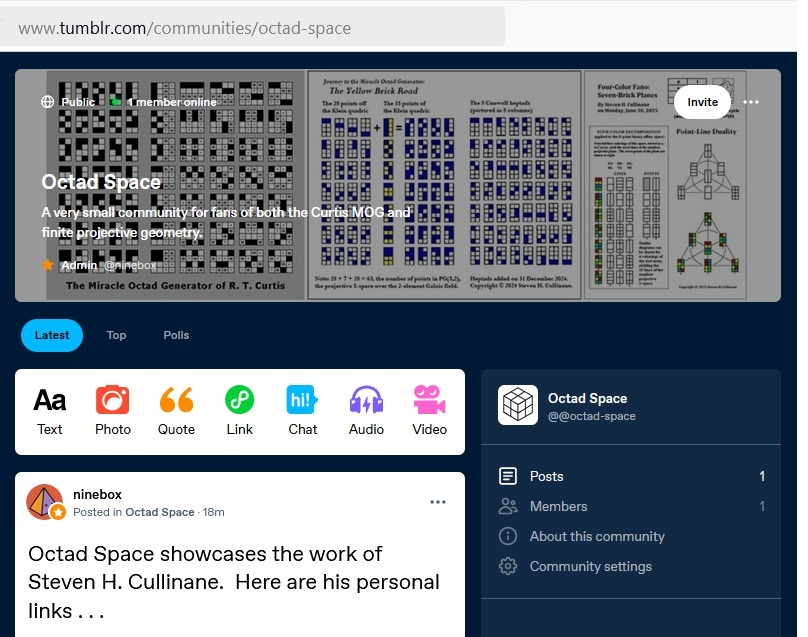View the community Posts in sidebar
This screenshot has height=637, width=808.
tap(546, 476)
